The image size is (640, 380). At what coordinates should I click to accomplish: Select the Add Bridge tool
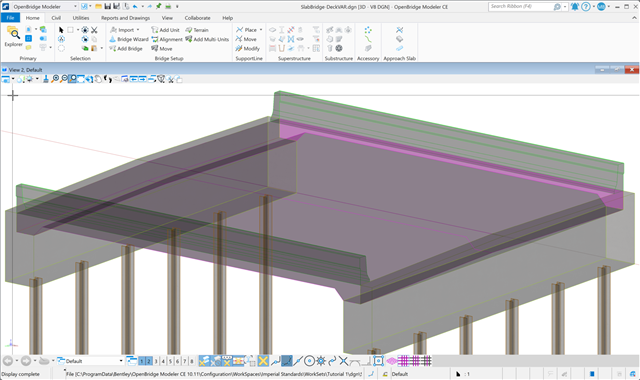(x=126, y=49)
